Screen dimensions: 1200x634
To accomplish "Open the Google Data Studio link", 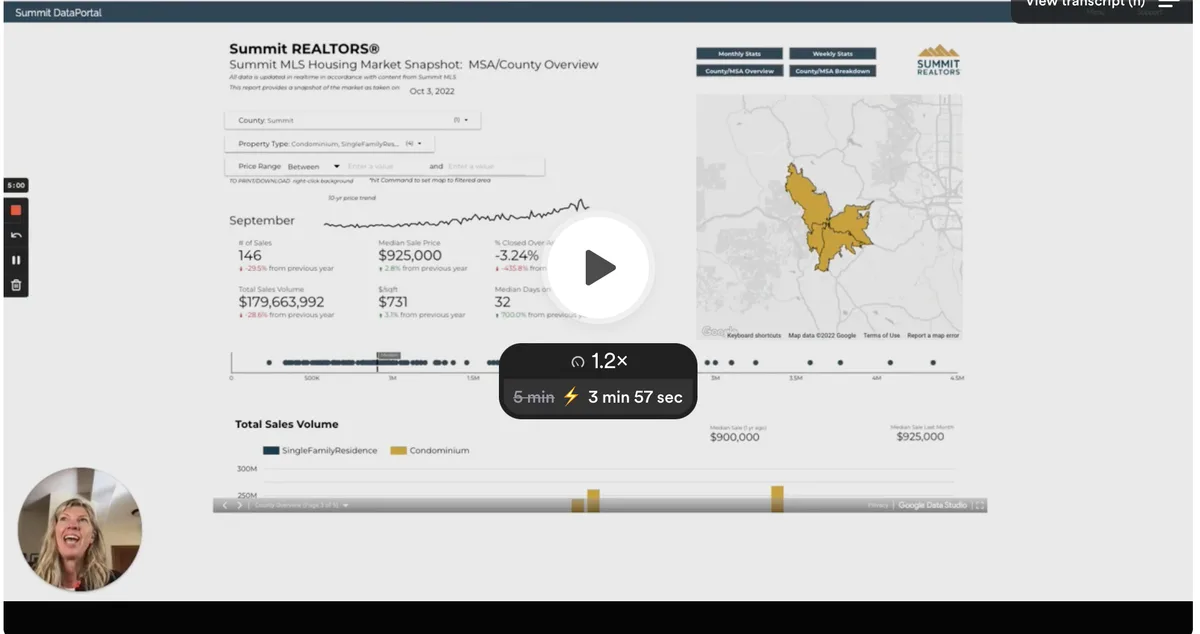I will point(932,506).
